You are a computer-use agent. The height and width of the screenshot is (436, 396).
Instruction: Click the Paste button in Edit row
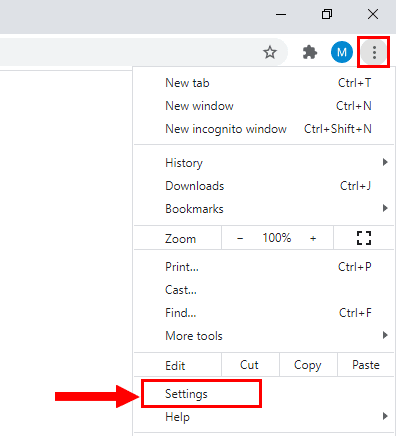click(x=366, y=365)
